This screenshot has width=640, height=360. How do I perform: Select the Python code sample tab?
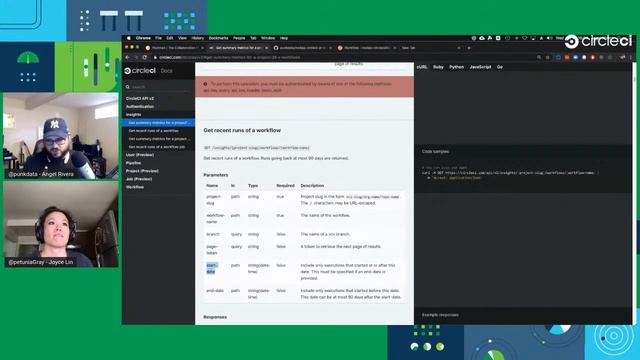456,67
